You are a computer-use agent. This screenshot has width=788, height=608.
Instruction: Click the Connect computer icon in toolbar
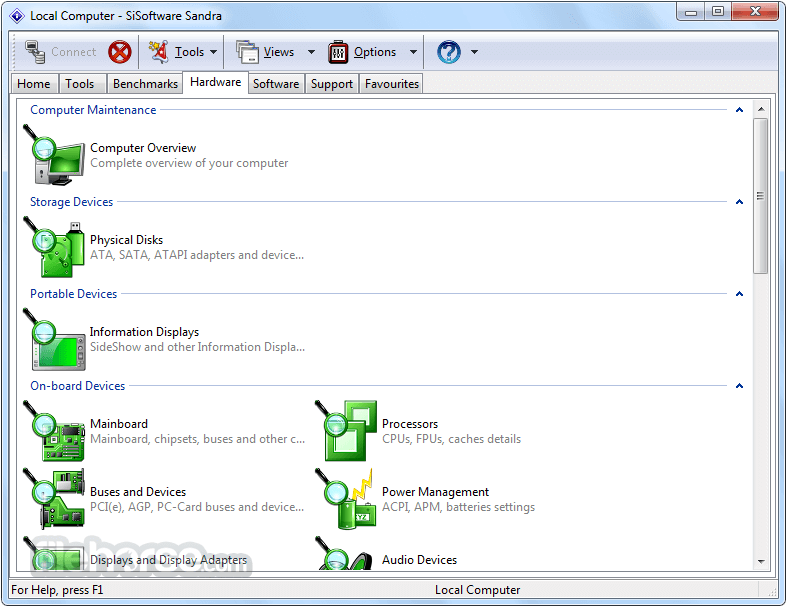(x=35, y=52)
